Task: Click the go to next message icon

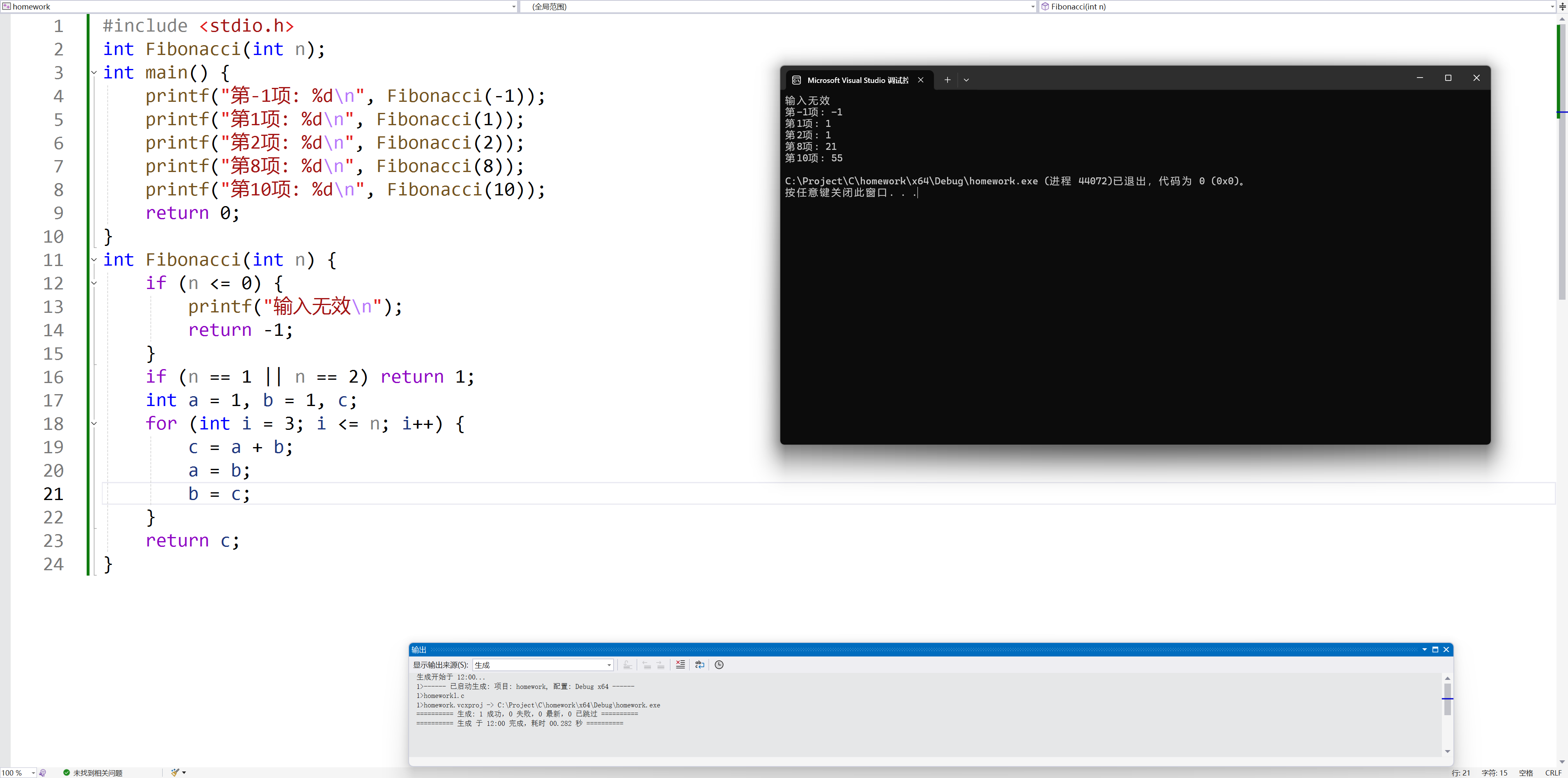Action: [x=660, y=665]
